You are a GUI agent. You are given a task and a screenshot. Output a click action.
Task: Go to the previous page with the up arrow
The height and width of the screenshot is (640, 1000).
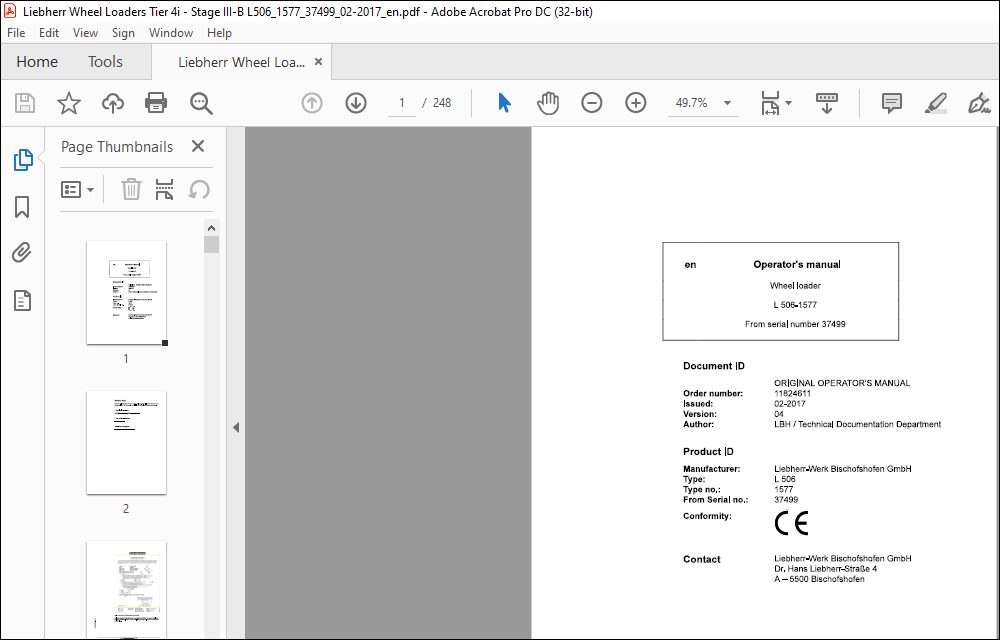click(312, 103)
